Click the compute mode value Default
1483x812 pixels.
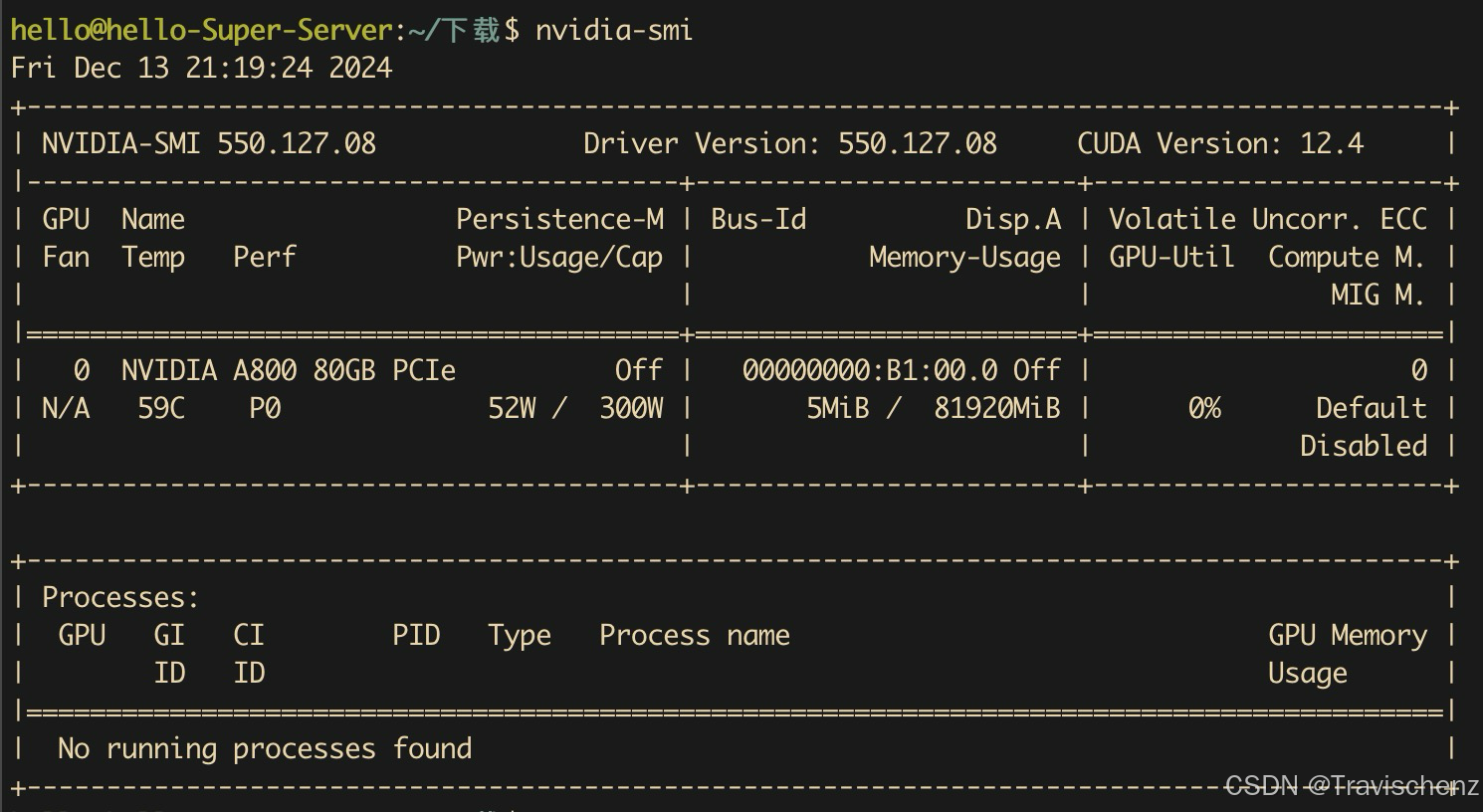click(1372, 408)
